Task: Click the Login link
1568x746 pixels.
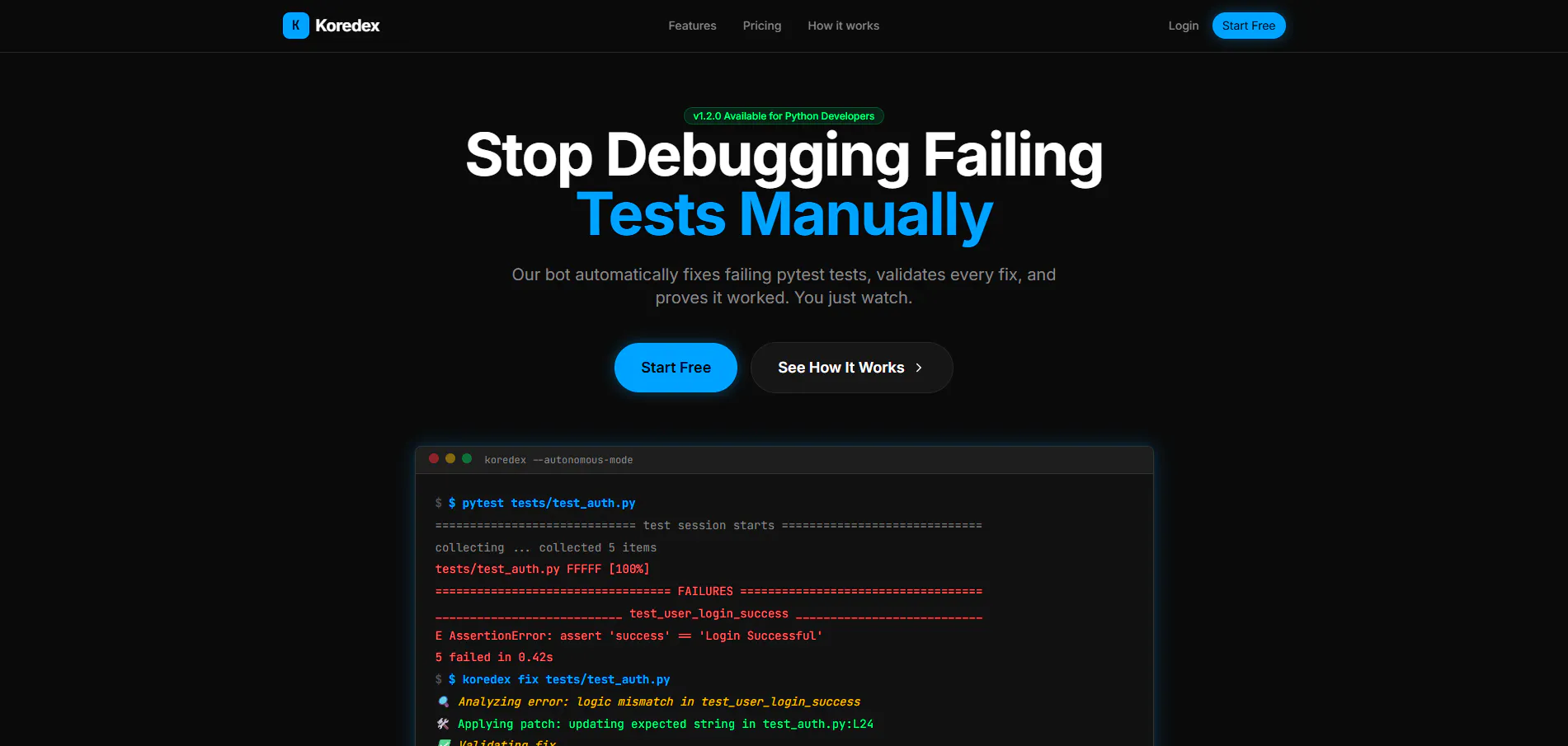Action: (1184, 26)
